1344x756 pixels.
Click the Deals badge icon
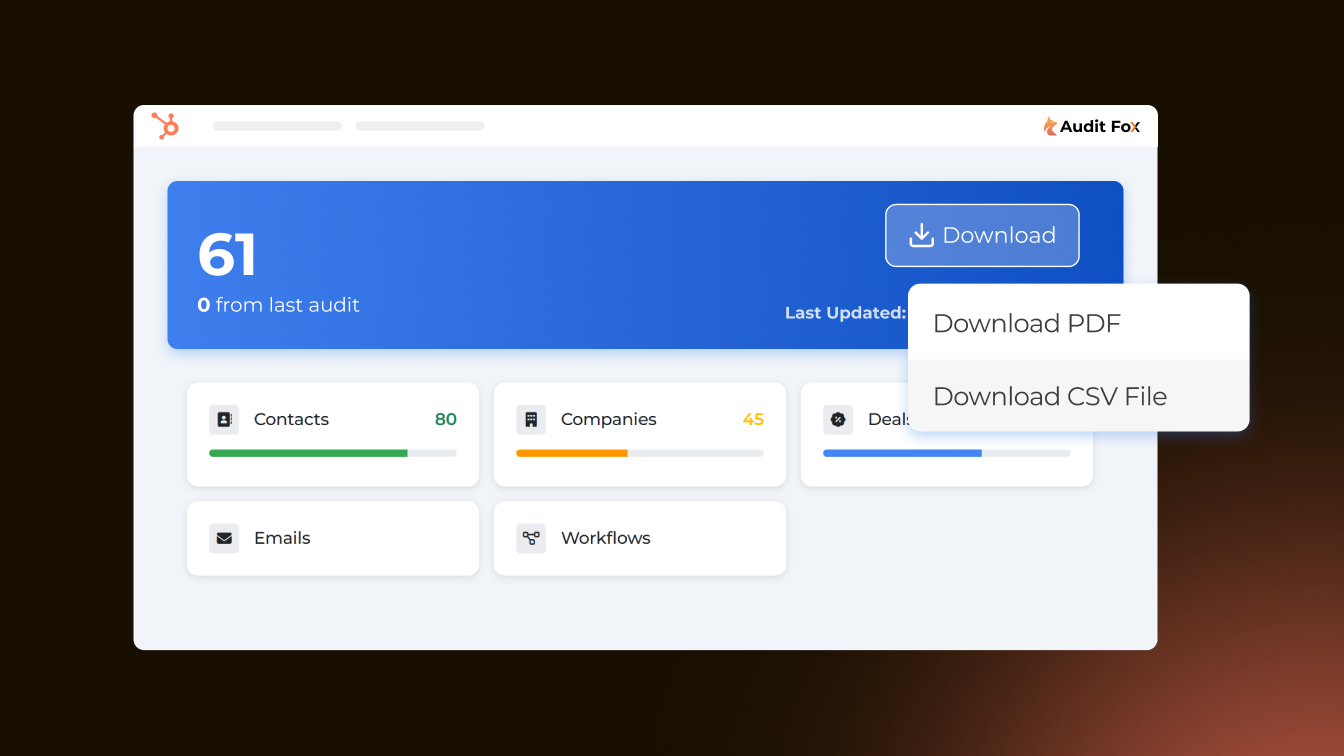tap(838, 419)
